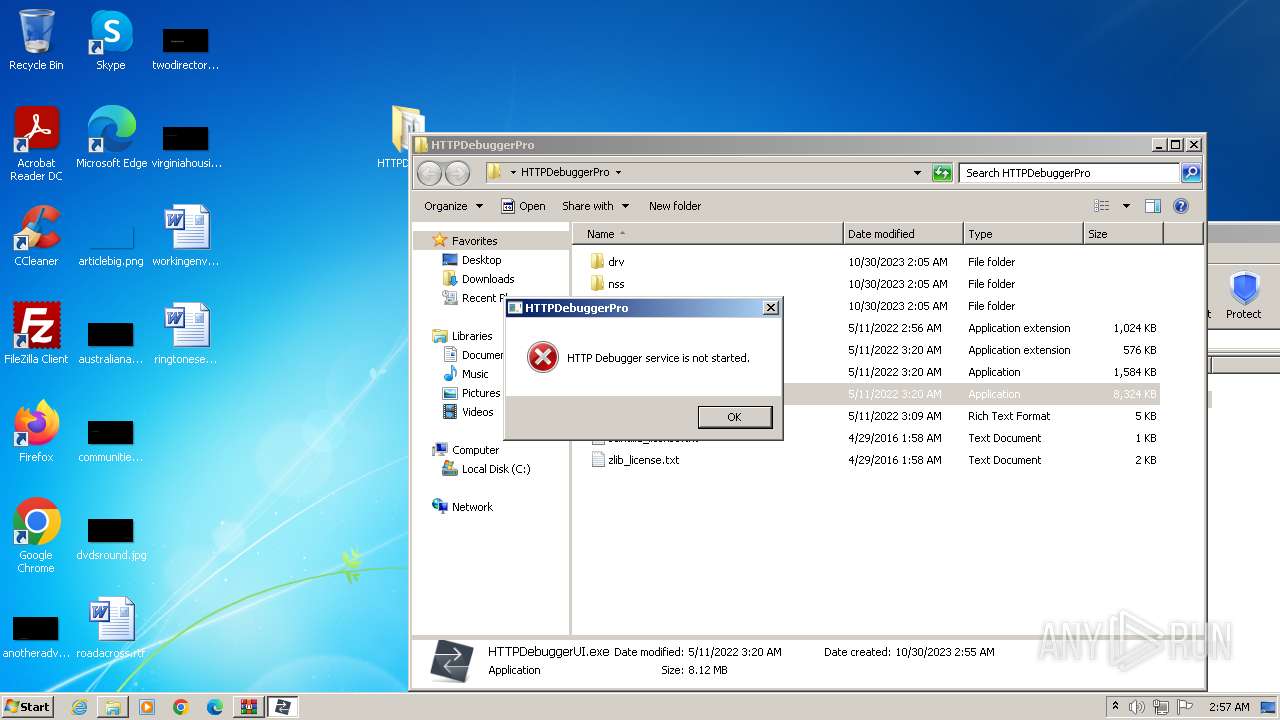Open Local Disk (C:) in navigation pane
The height and width of the screenshot is (720, 1280).
click(495, 469)
